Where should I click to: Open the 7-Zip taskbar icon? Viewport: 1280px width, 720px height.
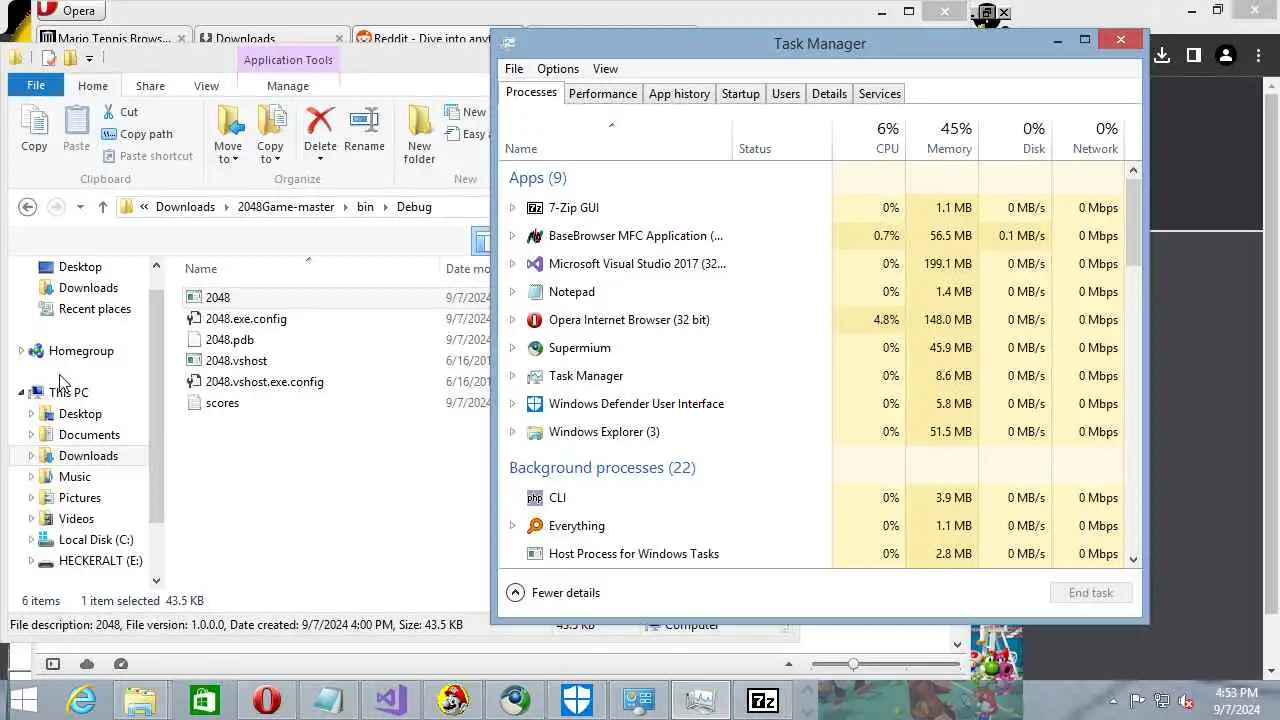[763, 700]
